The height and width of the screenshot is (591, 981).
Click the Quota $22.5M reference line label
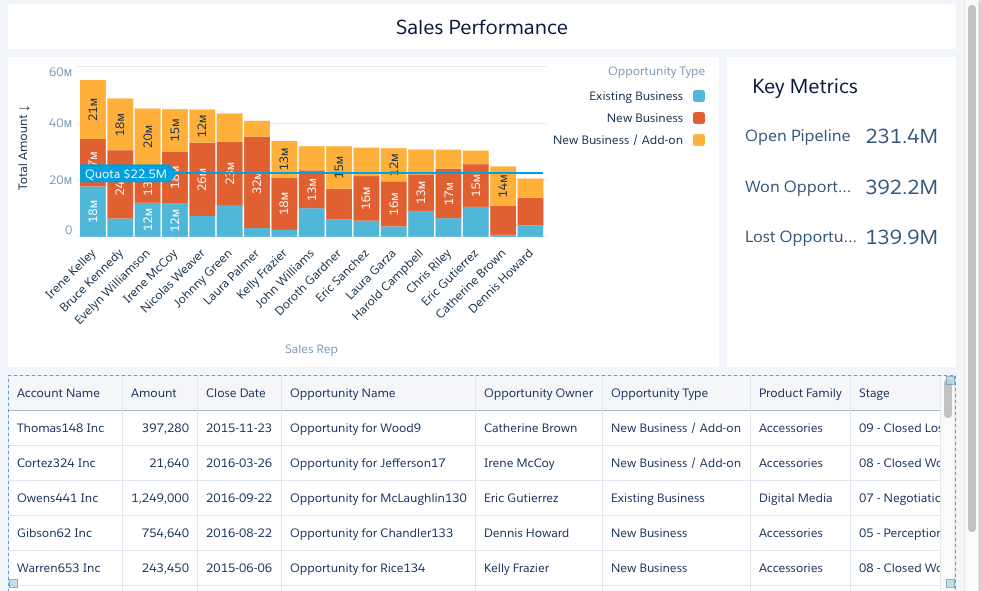[126, 173]
